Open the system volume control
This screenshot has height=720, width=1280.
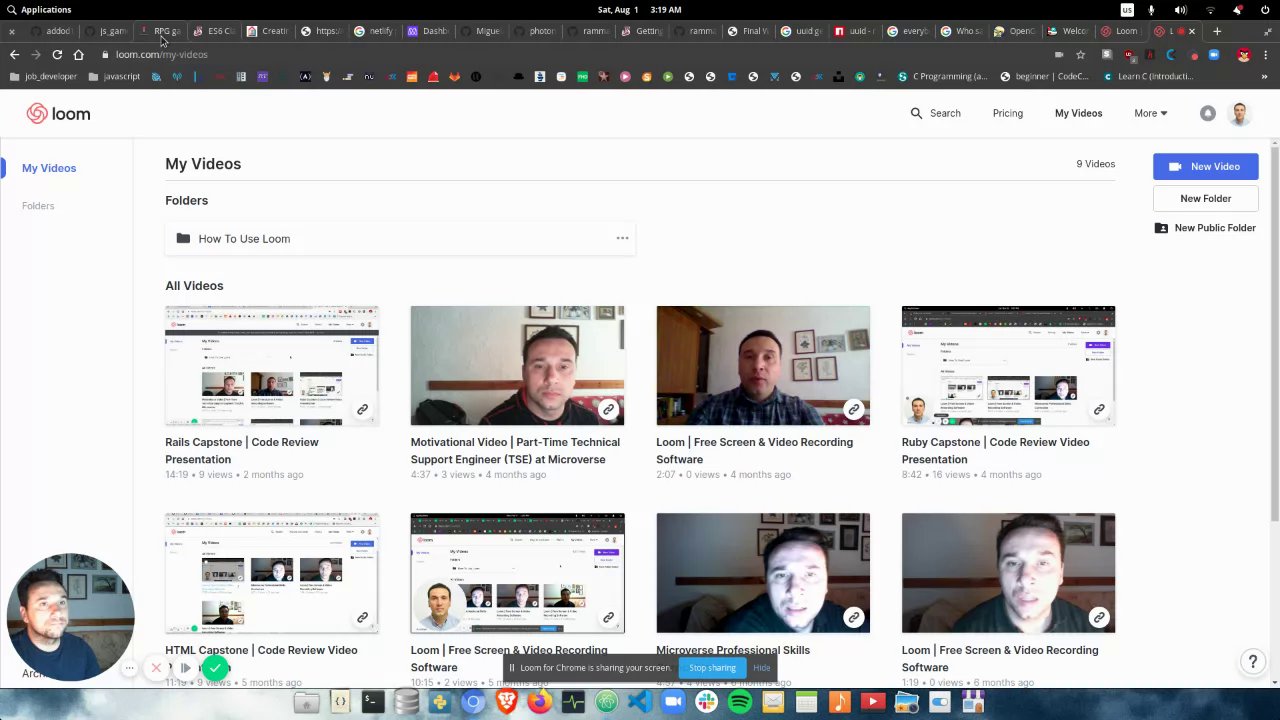(1180, 9)
